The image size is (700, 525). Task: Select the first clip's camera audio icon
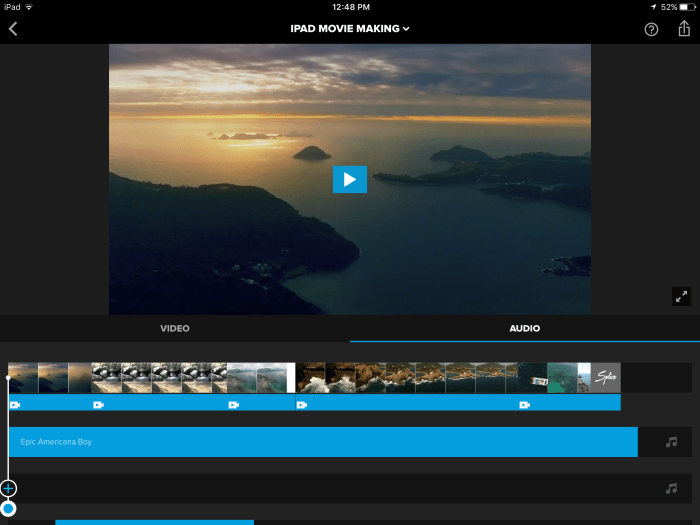pos(15,405)
